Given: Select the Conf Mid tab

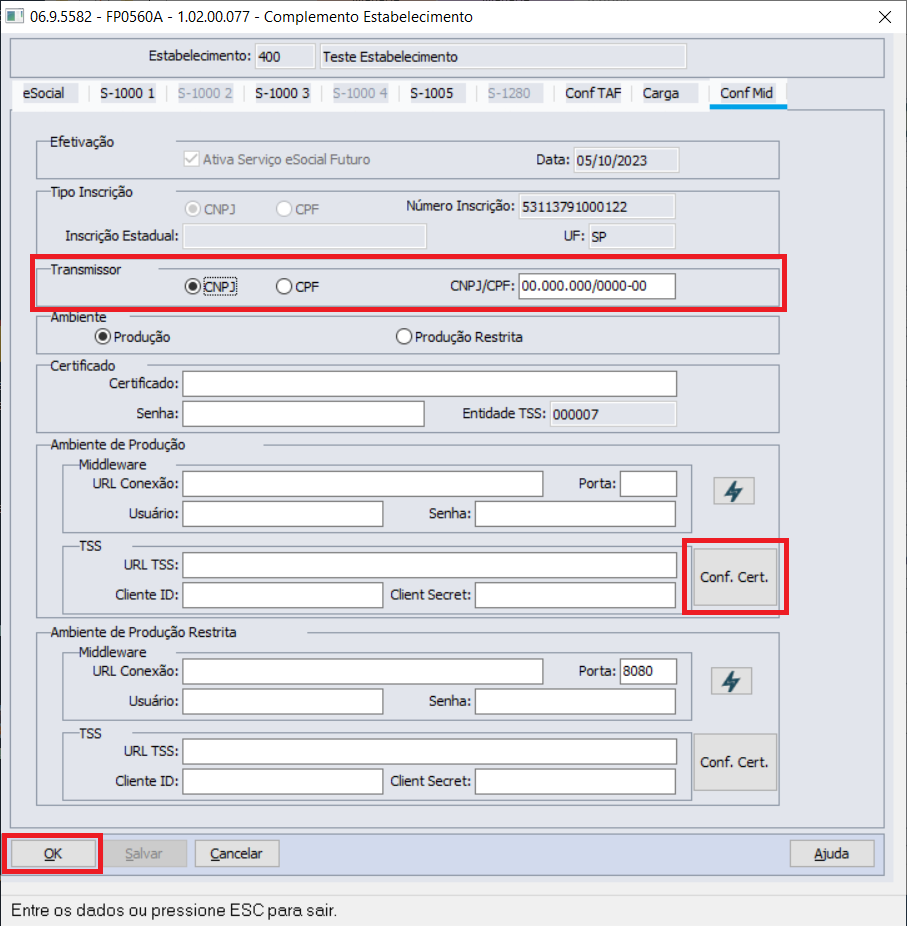Looking at the screenshot, I should click(x=747, y=93).
